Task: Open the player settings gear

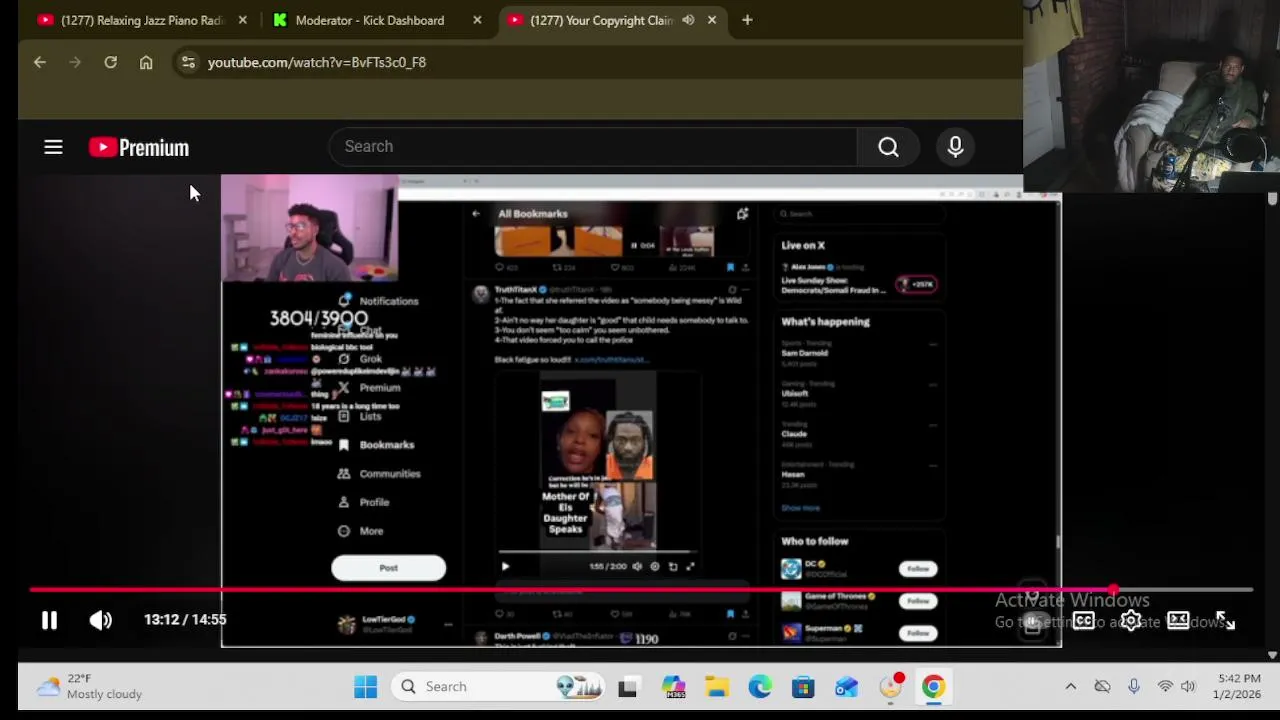Action: pos(1131,621)
